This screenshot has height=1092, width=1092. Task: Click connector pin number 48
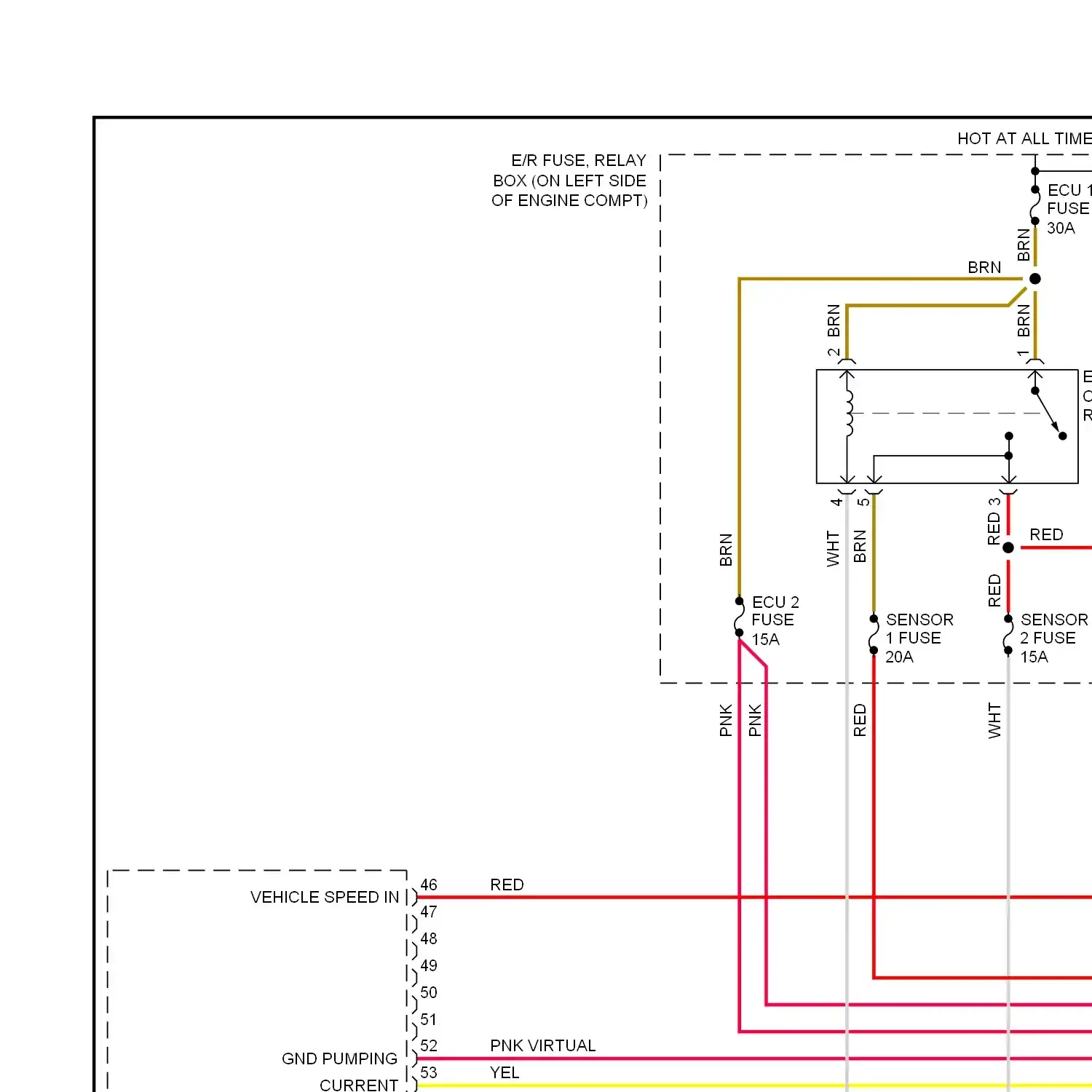click(429, 938)
